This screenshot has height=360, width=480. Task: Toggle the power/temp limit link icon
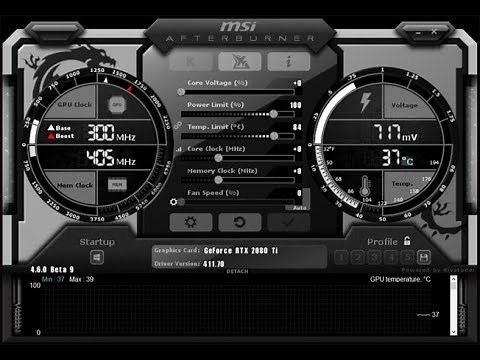177,126
